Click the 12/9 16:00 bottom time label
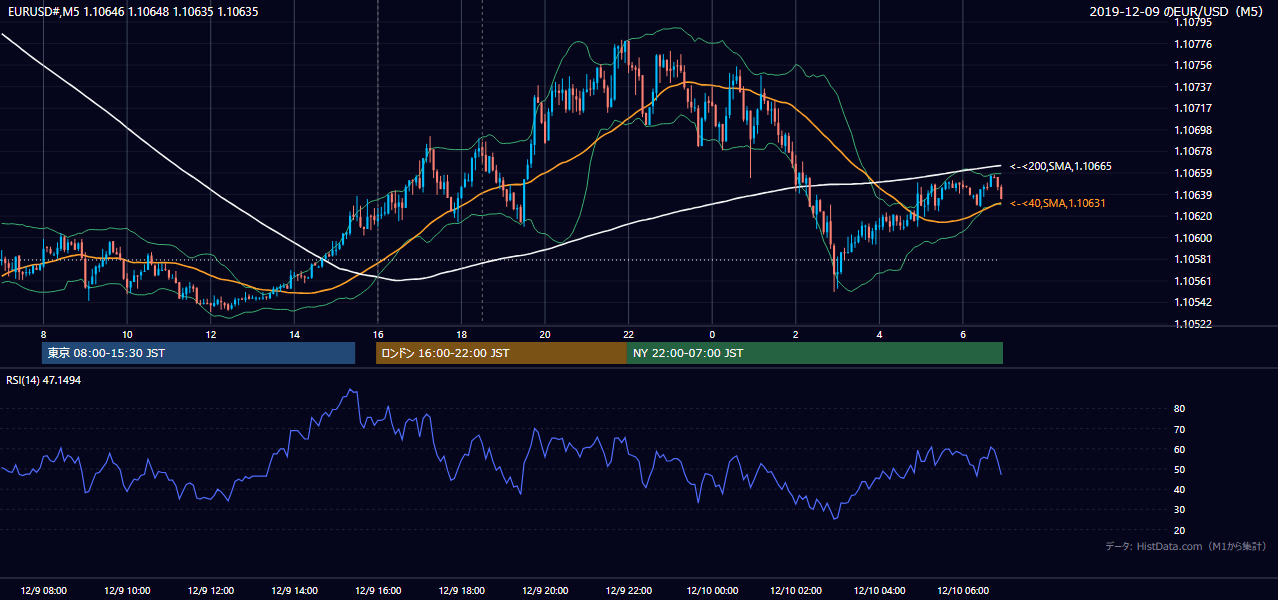 click(377, 591)
